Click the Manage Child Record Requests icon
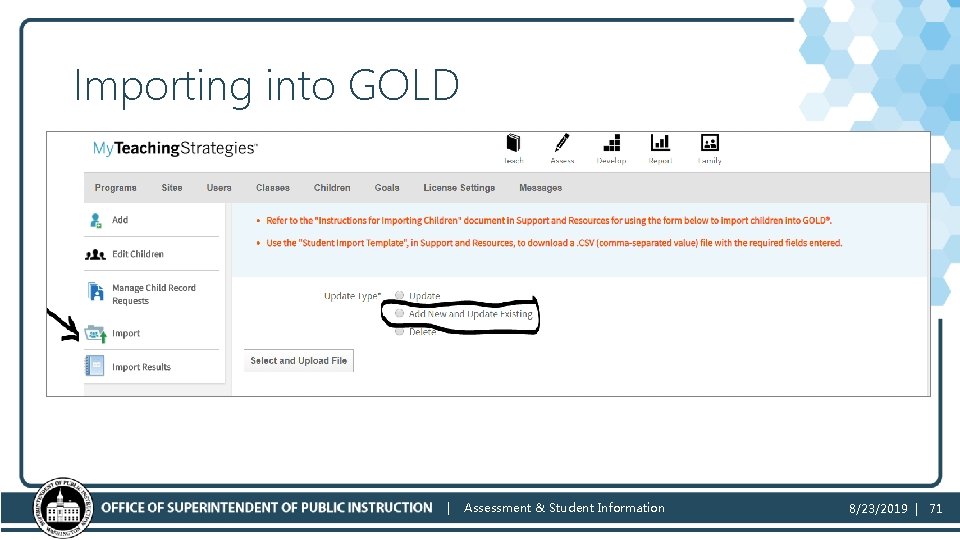960x540 pixels. click(96, 291)
